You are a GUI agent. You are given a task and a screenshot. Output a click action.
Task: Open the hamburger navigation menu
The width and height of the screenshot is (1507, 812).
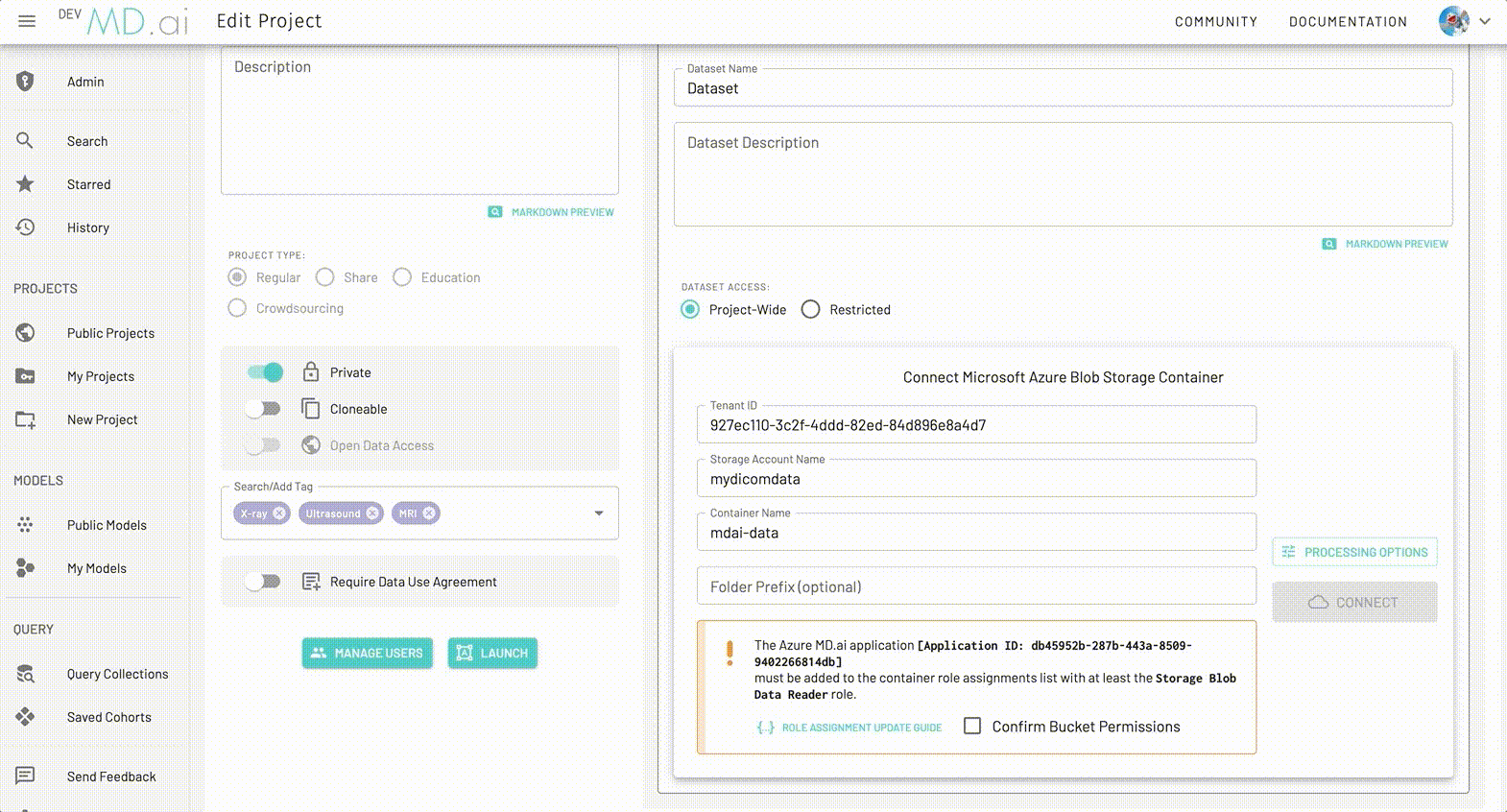[27, 21]
